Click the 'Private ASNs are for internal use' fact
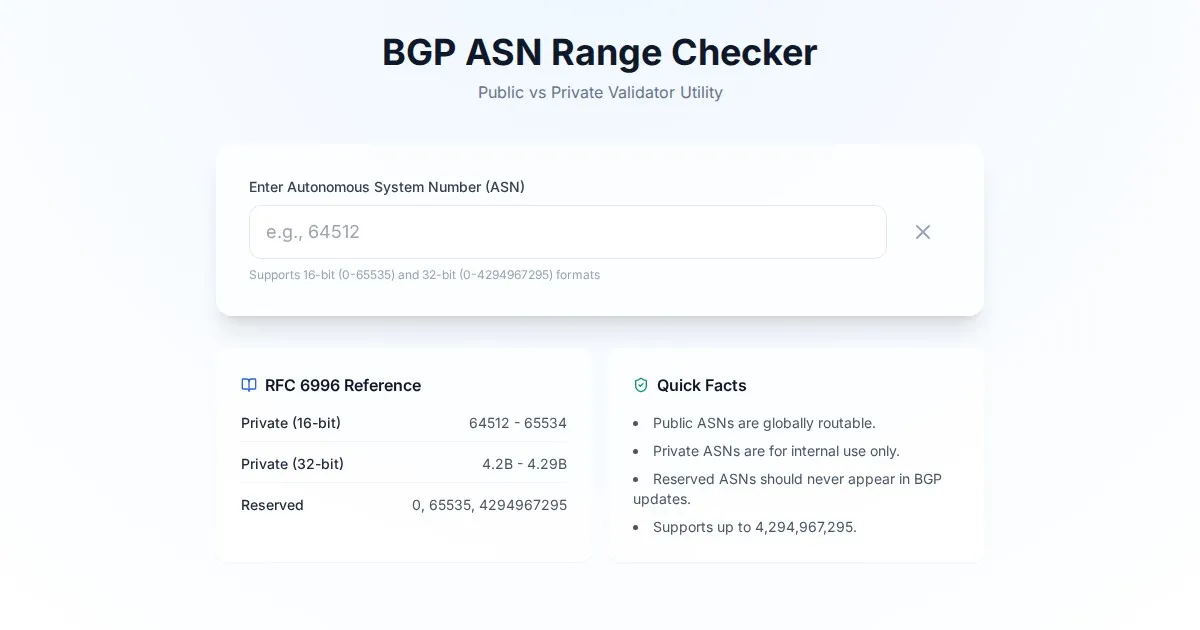The image size is (1200, 630). click(776, 451)
